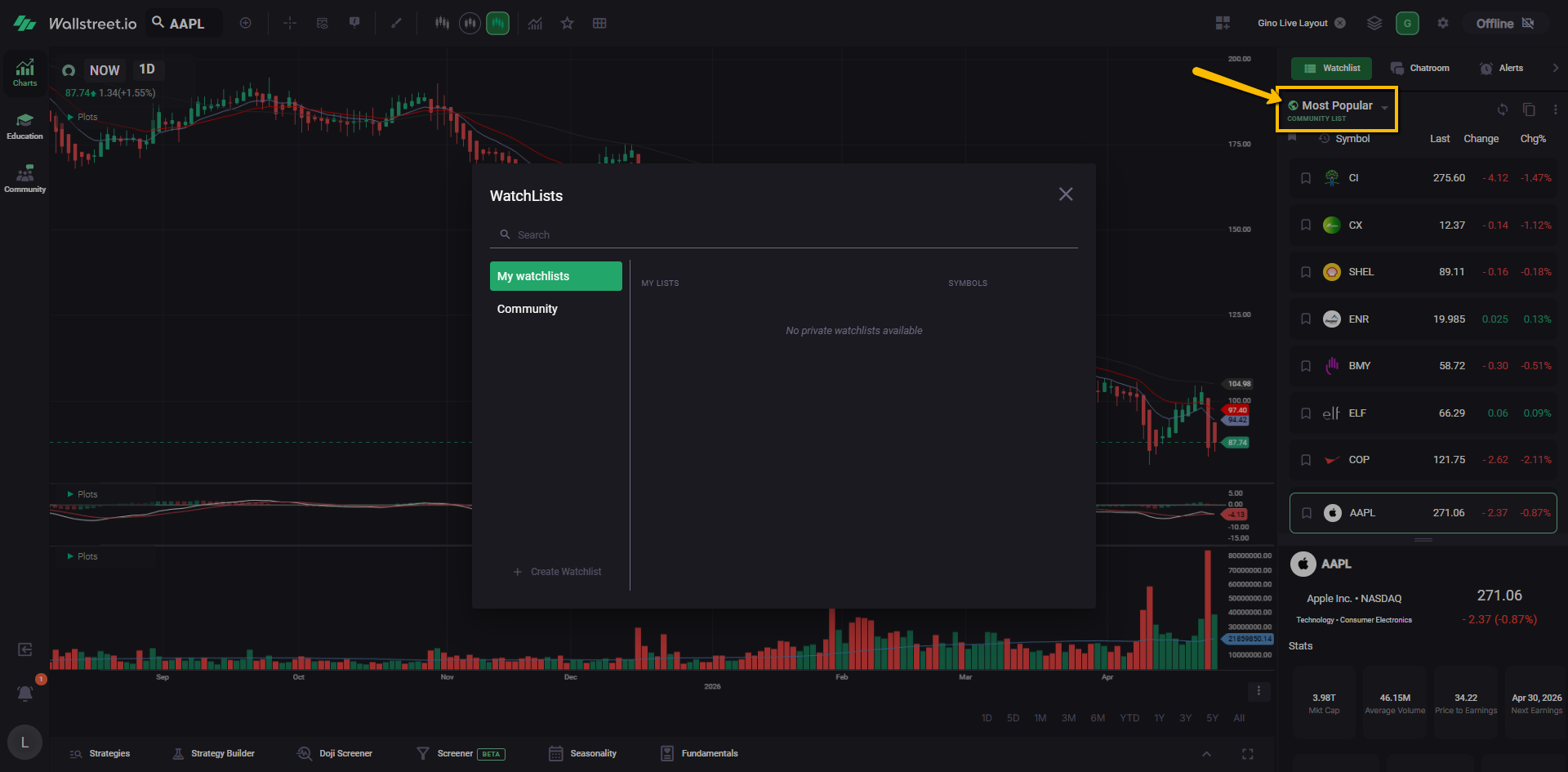Viewport: 1568px width, 772px height.
Task: Open the Doji Screener
Action: (336, 754)
